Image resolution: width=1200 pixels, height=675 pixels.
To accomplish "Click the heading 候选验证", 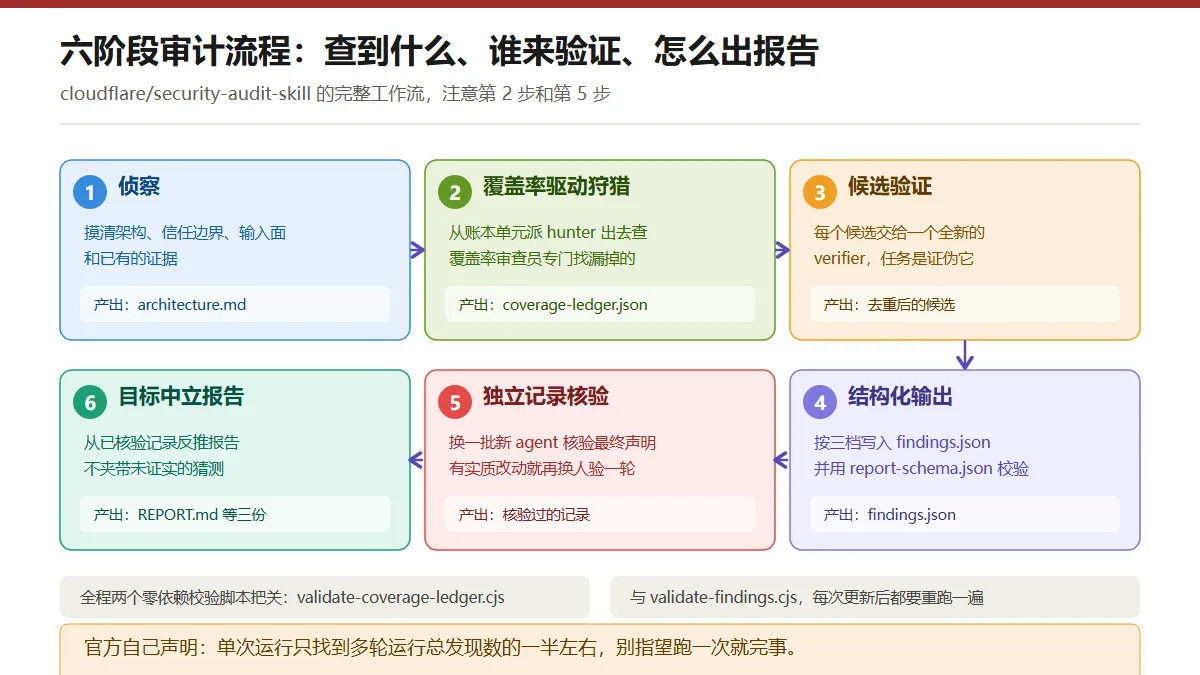I will coord(890,186).
